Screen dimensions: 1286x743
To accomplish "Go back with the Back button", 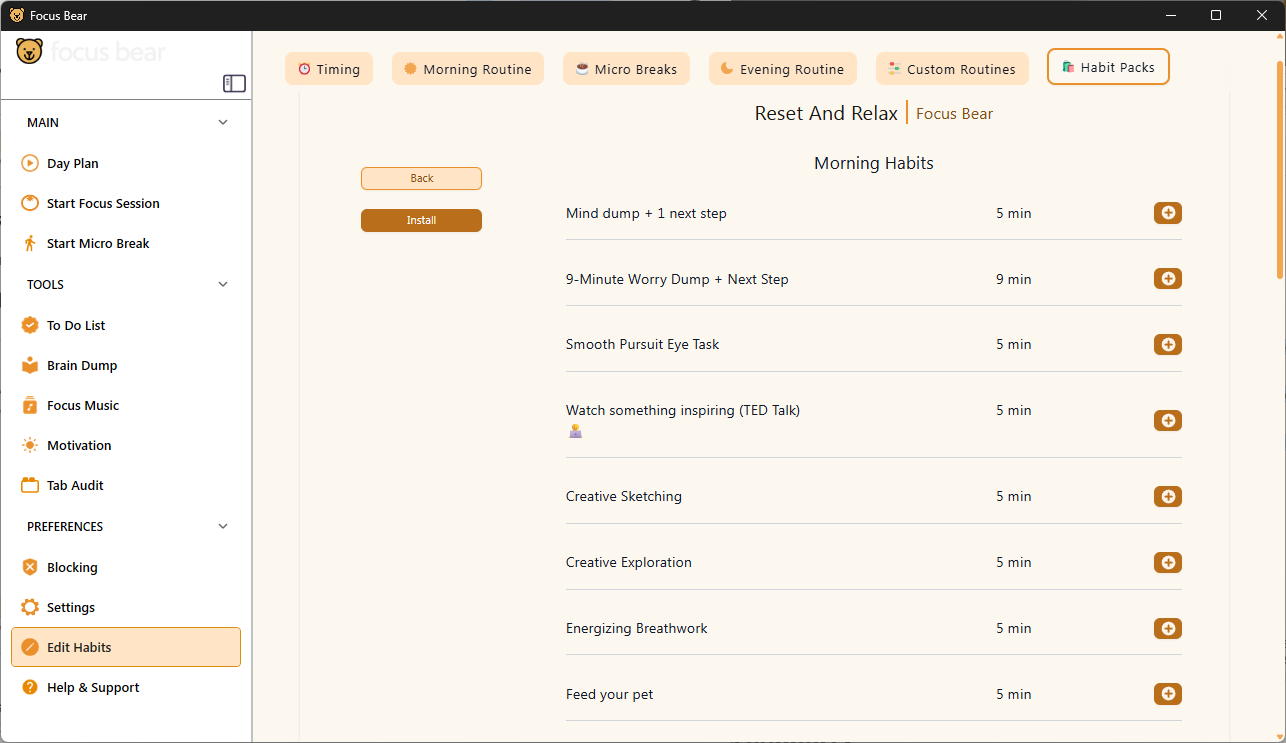I will tap(421, 178).
